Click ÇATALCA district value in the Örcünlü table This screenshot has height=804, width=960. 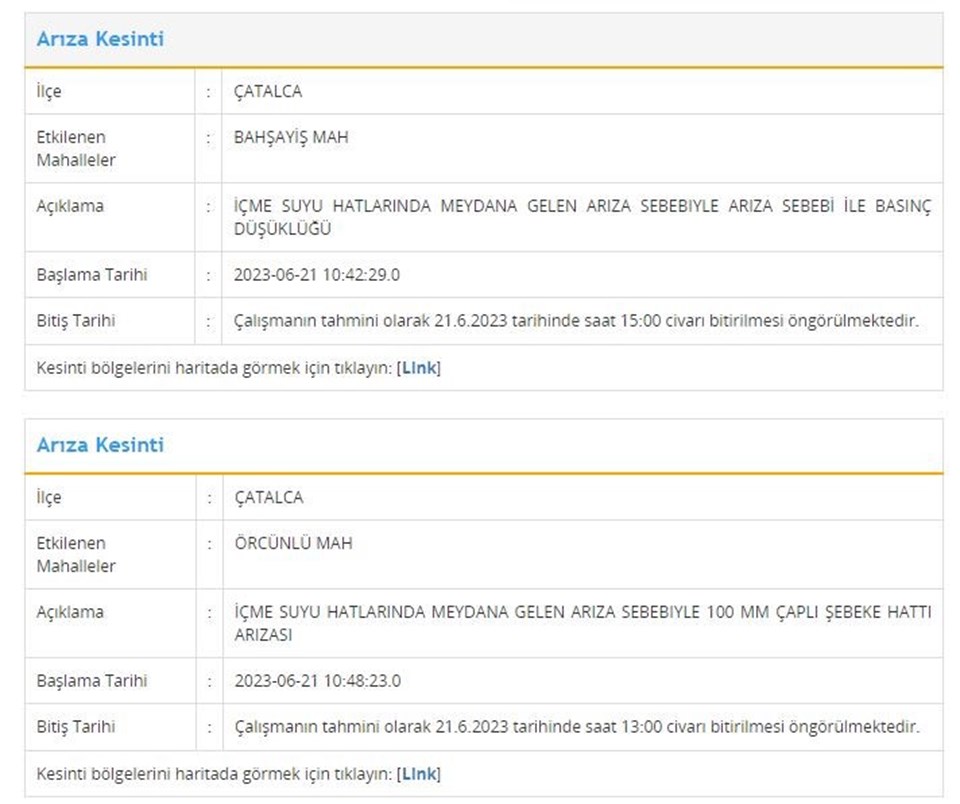tap(268, 497)
